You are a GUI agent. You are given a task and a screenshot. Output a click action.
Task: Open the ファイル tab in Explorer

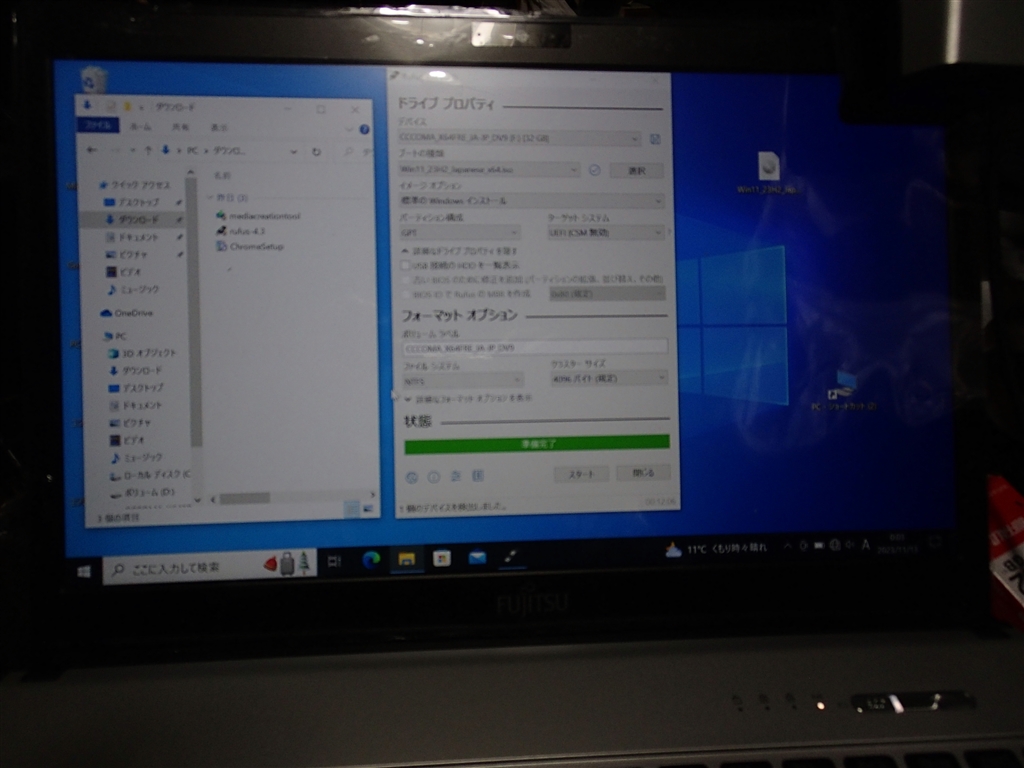point(98,125)
